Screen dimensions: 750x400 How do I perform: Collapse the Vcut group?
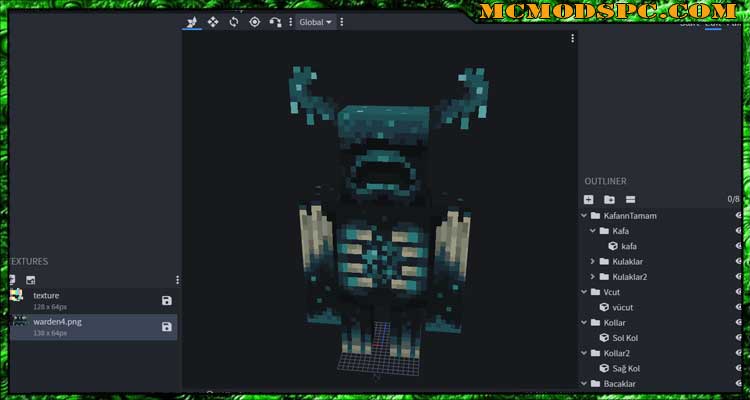pyautogui.click(x=584, y=292)
